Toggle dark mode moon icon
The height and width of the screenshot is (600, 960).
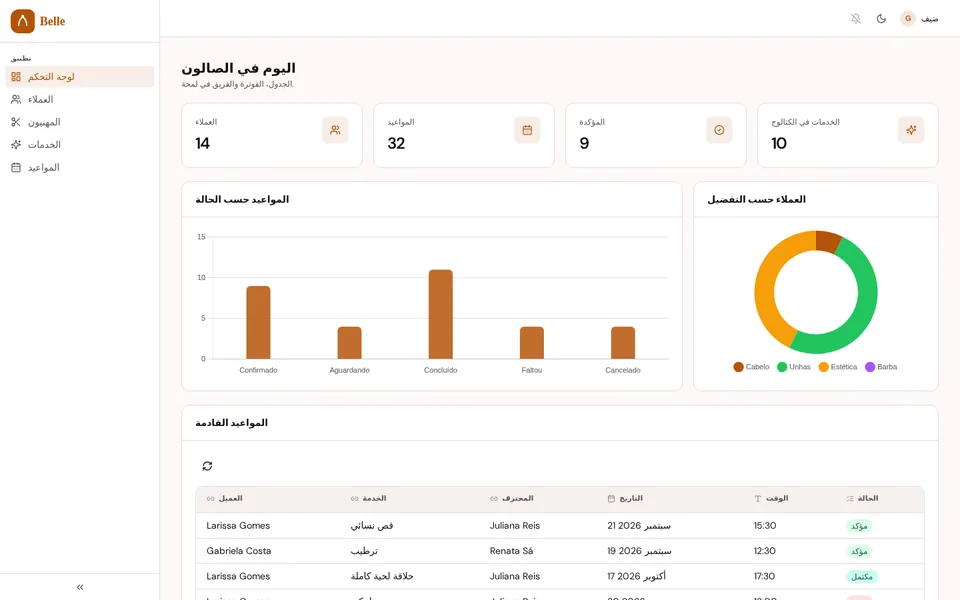click(x=881, y=18)
